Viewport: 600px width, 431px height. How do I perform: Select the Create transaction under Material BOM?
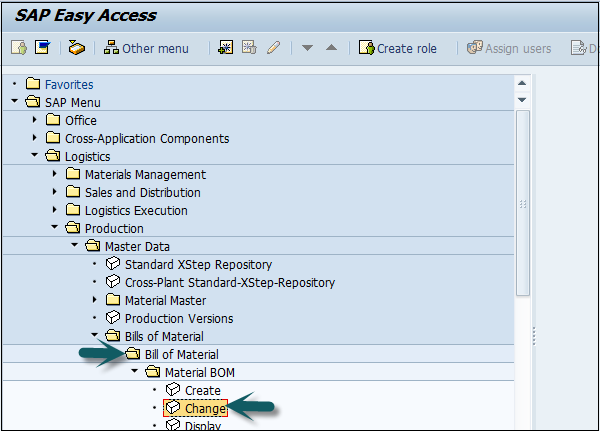(x=202, y=390)
